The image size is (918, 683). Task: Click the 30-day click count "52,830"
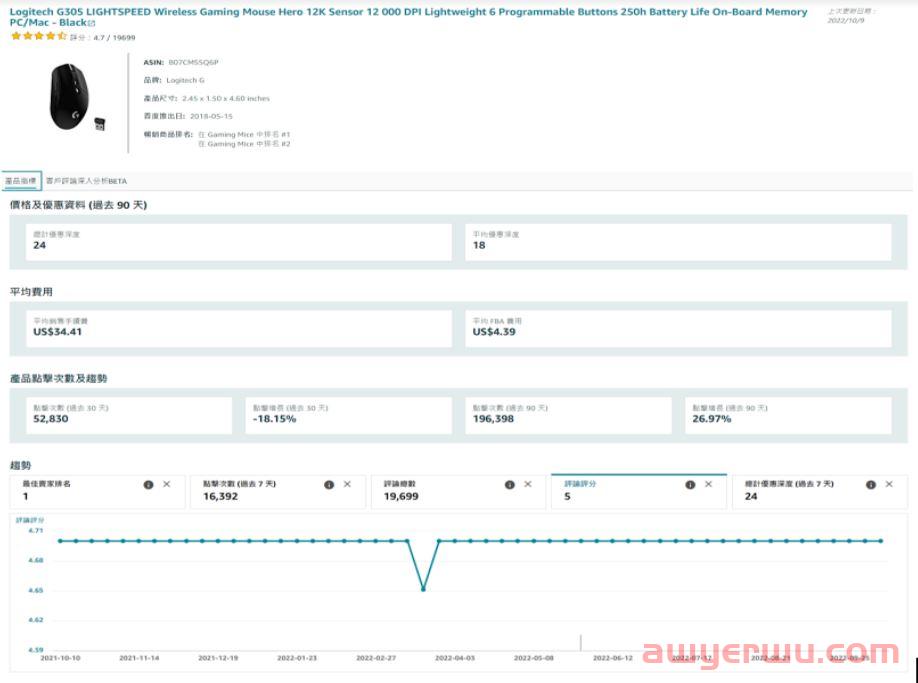(x=51, y=418)
